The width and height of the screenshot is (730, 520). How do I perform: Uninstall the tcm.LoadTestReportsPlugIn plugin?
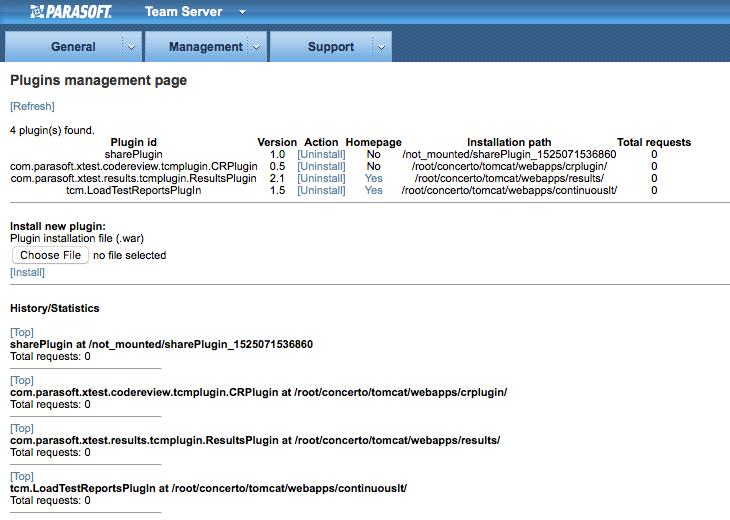321,191
